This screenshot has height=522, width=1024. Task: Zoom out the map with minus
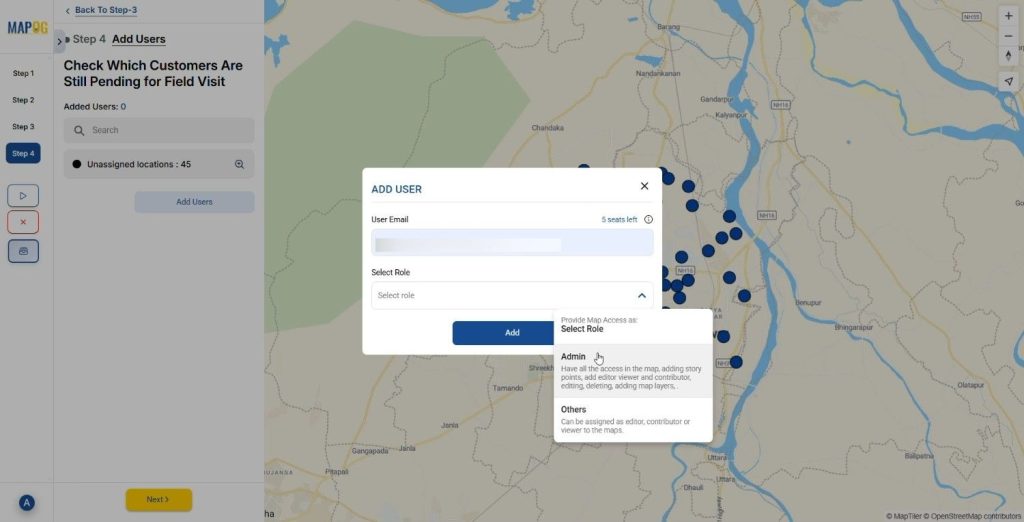[x=1008, y=36]
